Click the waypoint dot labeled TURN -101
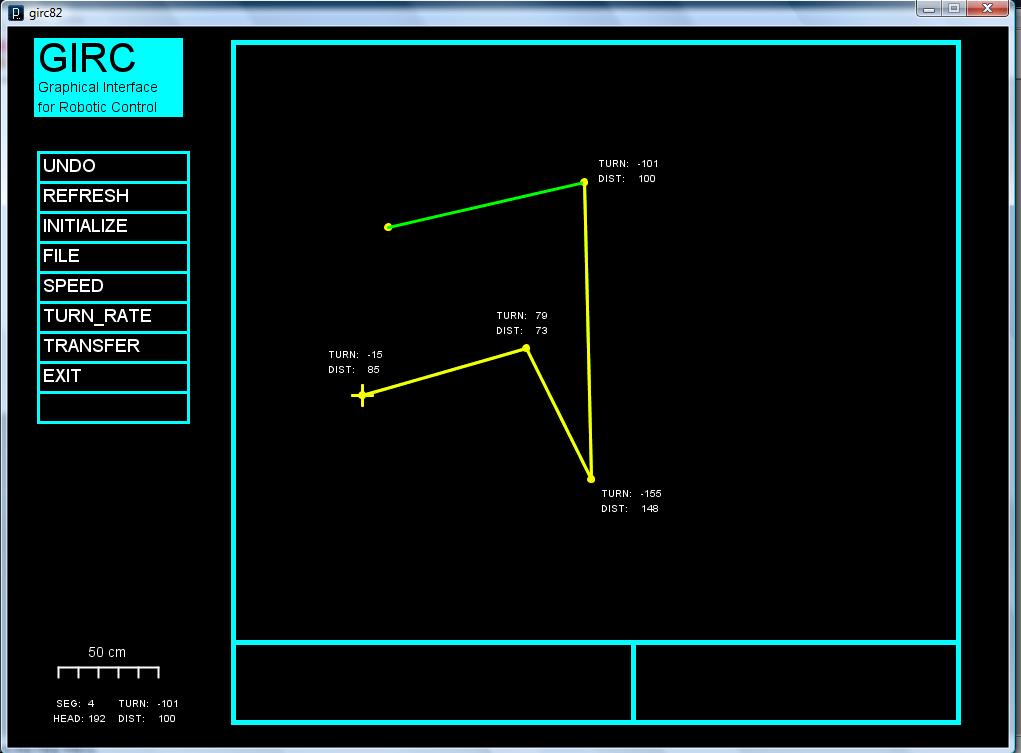The image size is (1021, 753). click(x=584, y=182)
